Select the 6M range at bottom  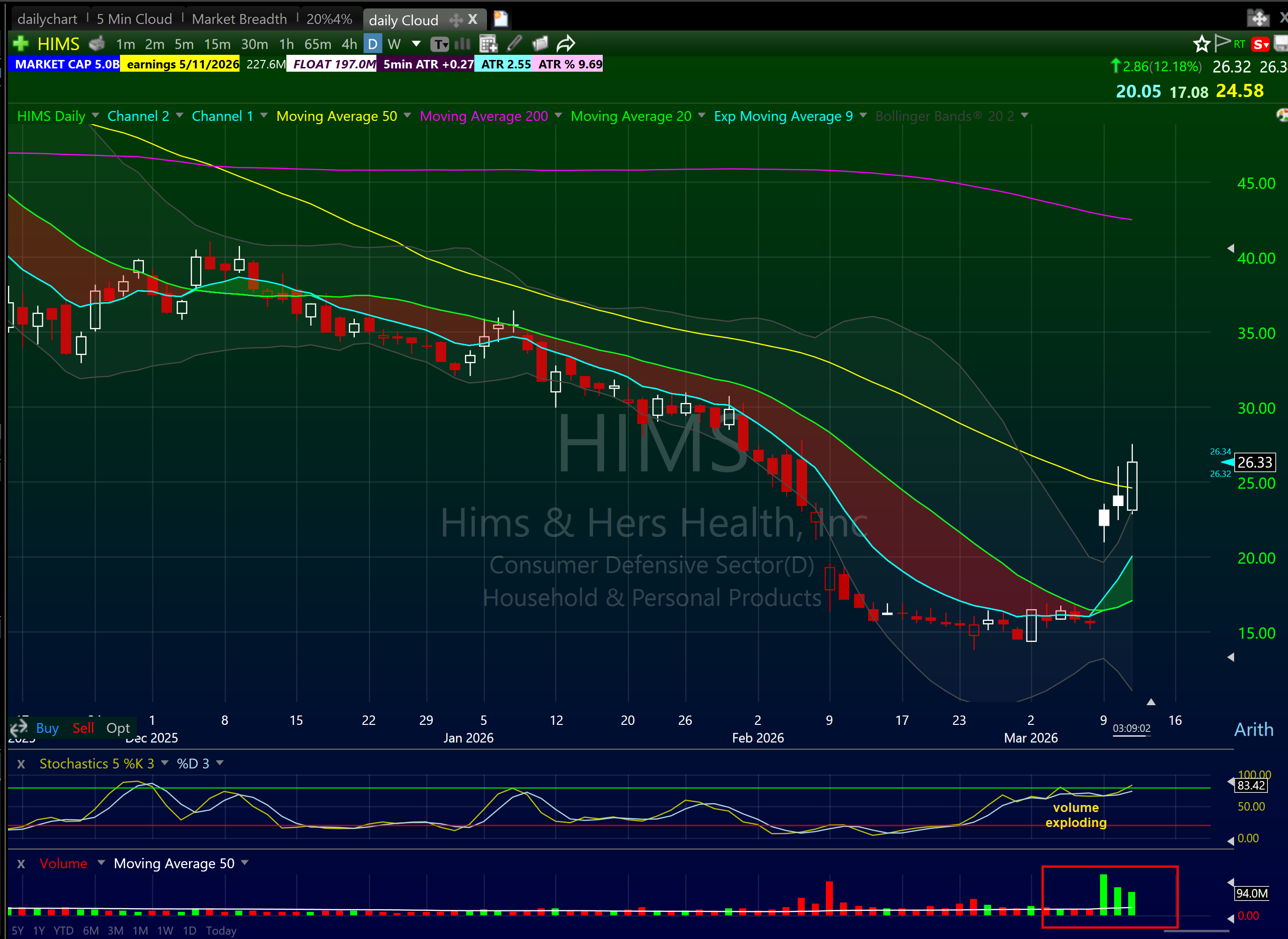click(x=90, y=931)
